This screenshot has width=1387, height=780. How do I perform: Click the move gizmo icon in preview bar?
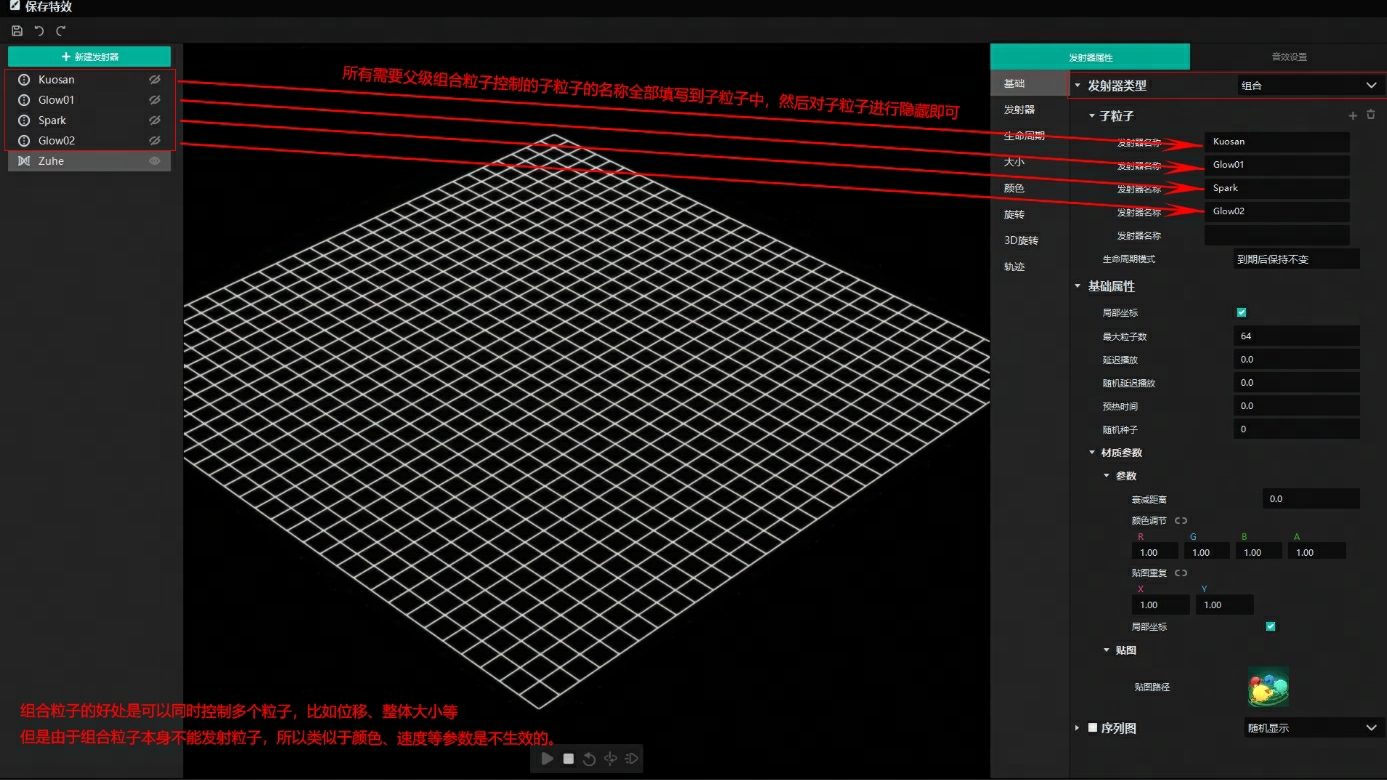[610, 759]
